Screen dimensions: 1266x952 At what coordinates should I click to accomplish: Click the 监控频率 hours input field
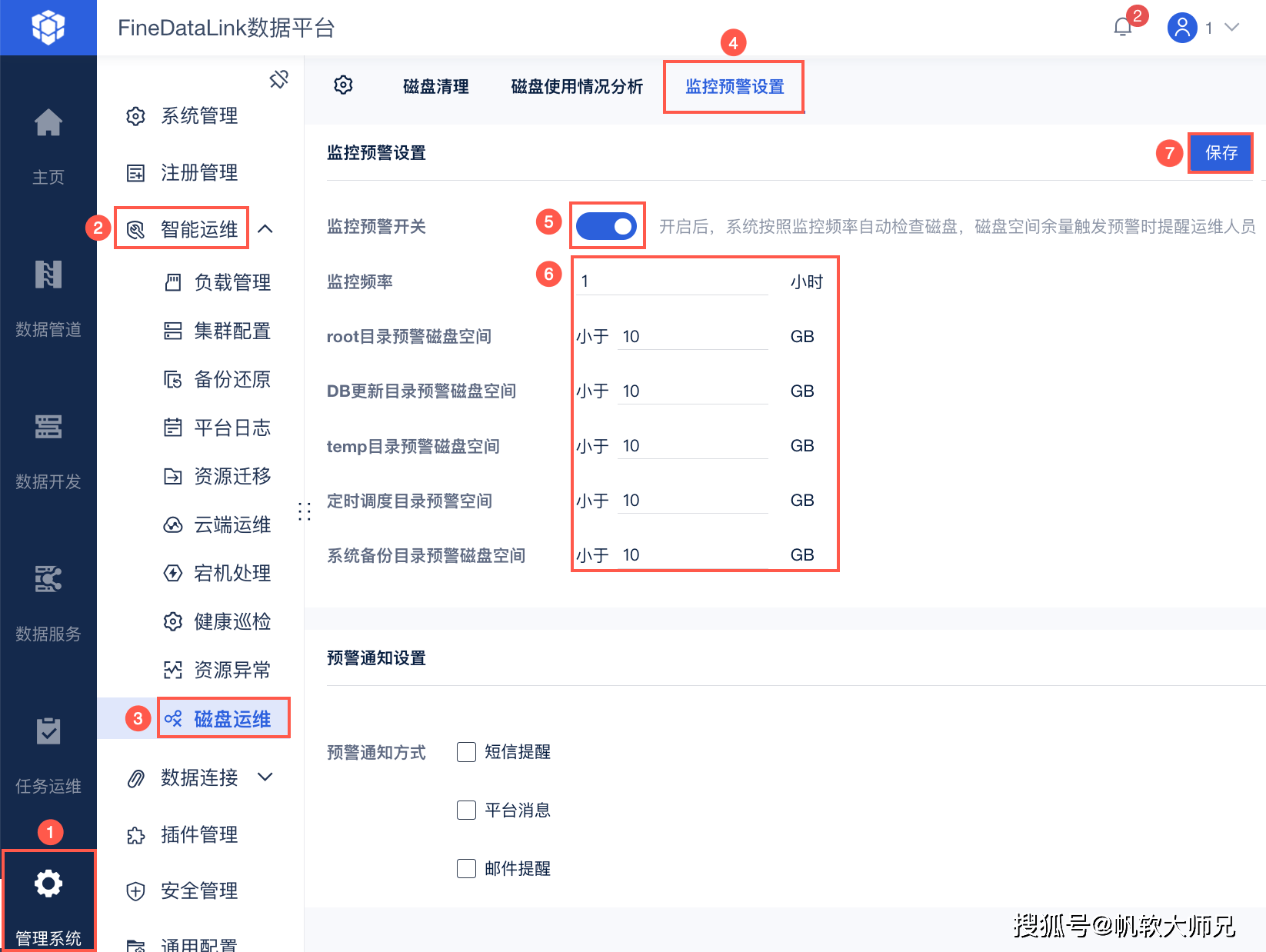pyautogui.click(x=673, y=281)
